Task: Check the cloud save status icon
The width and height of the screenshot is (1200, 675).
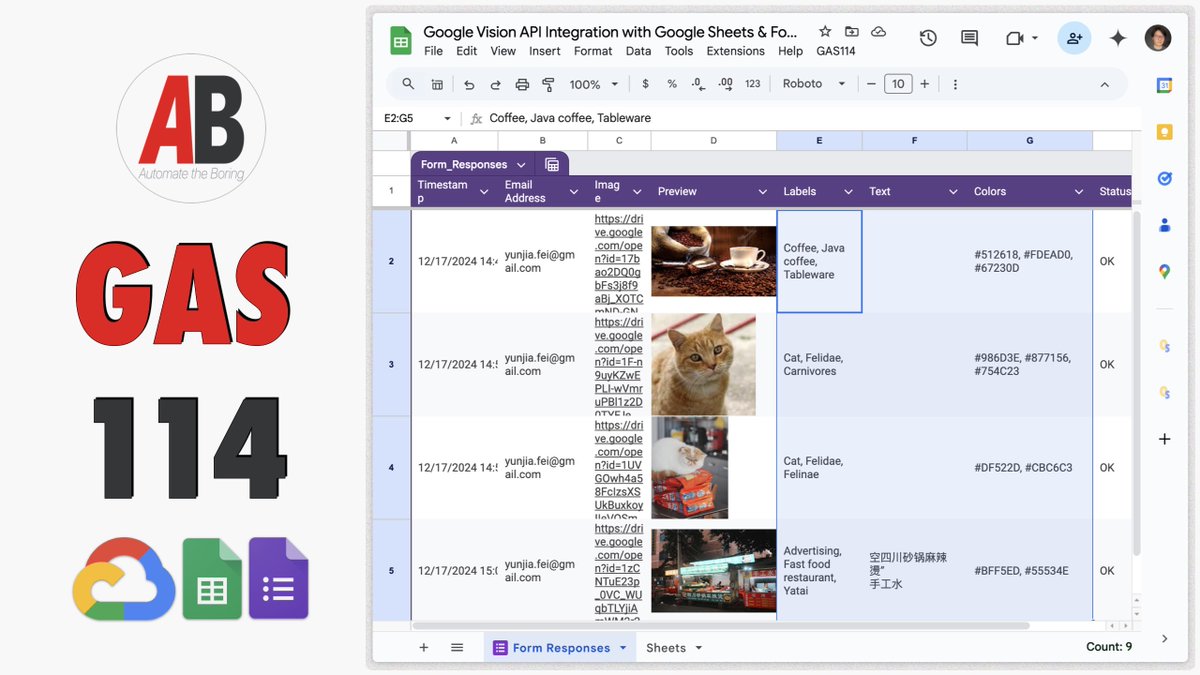Action: pyautogui.click(x=878, y=32)
